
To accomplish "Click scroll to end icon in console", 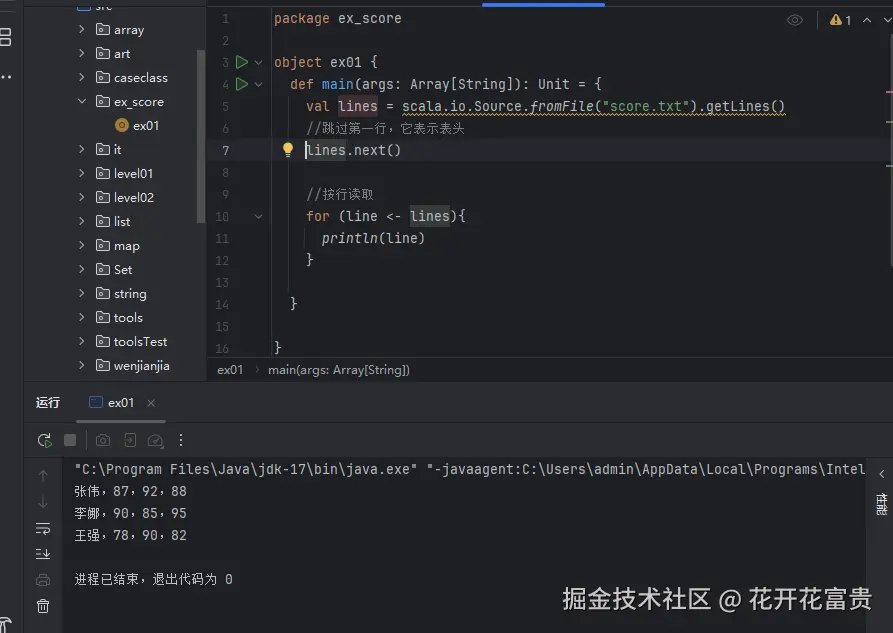I will 43,554.
